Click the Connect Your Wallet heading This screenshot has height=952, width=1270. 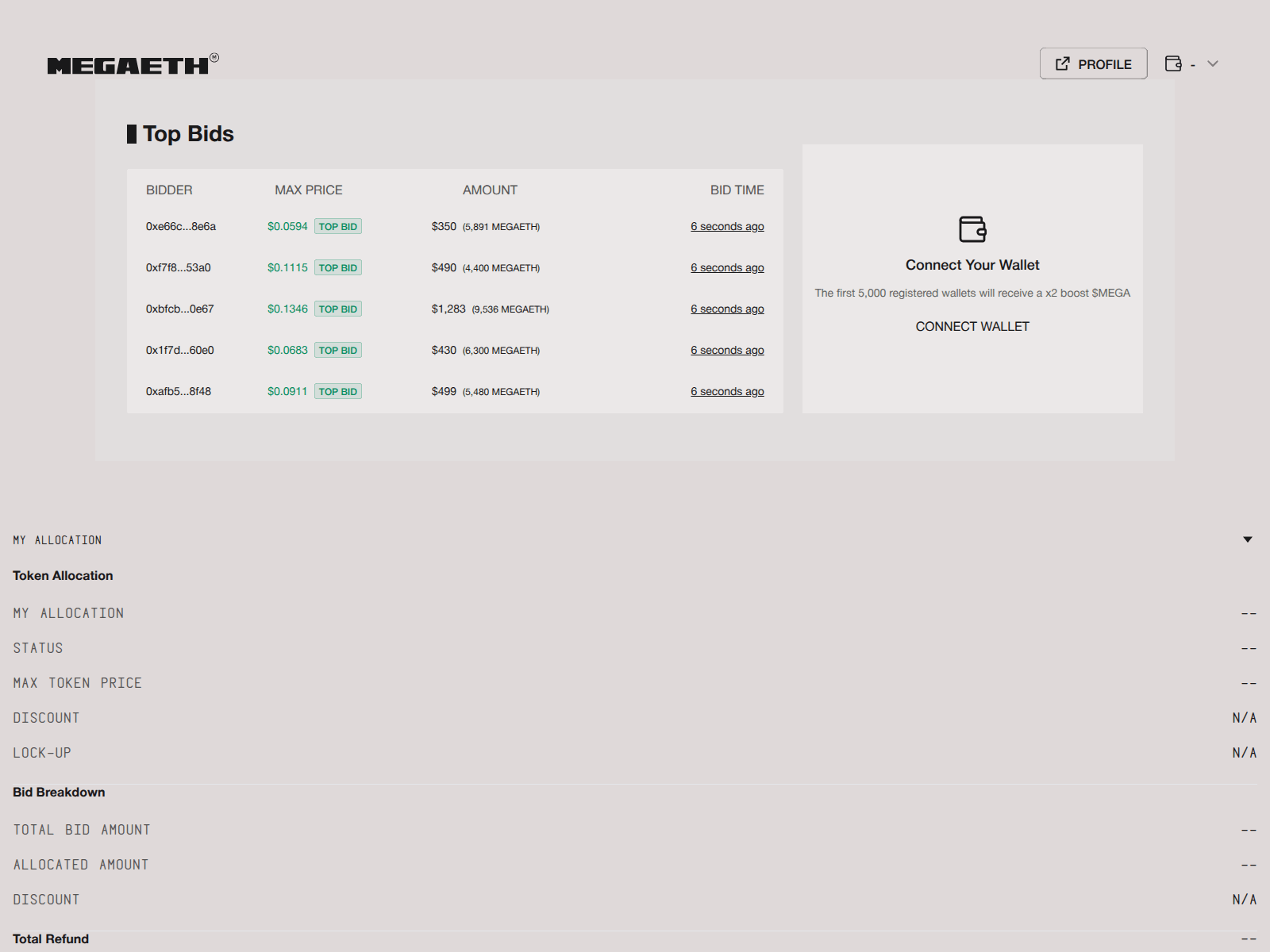coord(972,265)
